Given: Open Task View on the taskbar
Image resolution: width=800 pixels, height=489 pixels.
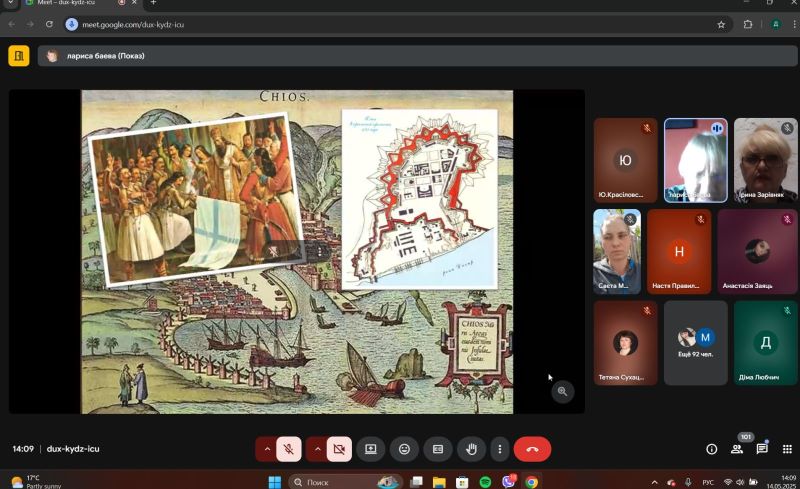Looking at the screenshot, I should coord(417,482).
